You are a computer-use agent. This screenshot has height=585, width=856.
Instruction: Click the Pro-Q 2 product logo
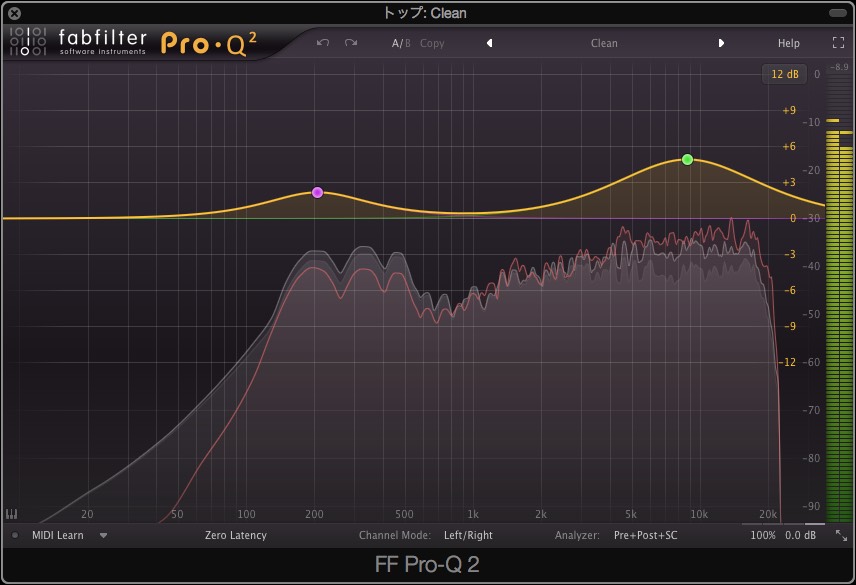click(209, 44)
